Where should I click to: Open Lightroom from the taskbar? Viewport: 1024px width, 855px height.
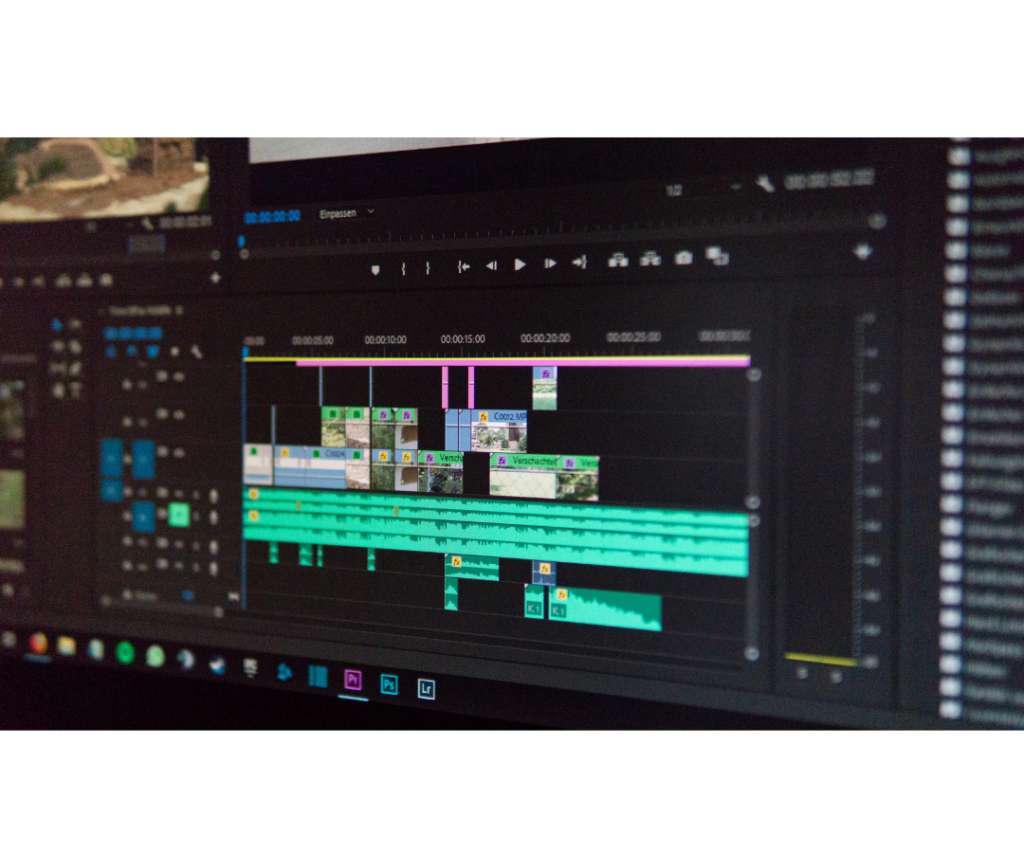pos(426,688)
